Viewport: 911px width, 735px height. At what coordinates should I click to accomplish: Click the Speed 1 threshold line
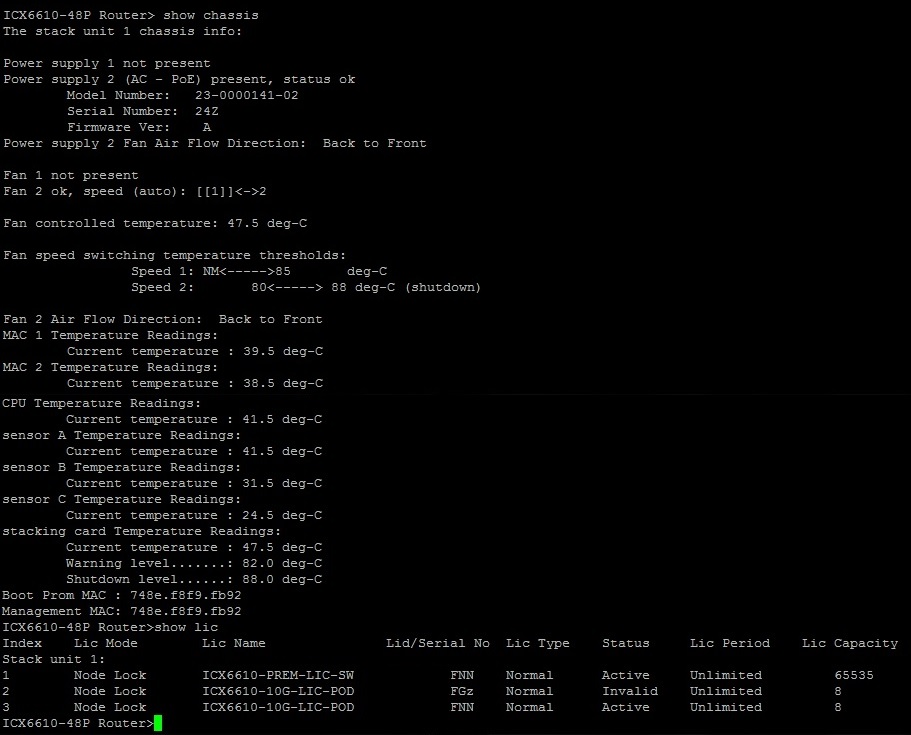point(259,271)
